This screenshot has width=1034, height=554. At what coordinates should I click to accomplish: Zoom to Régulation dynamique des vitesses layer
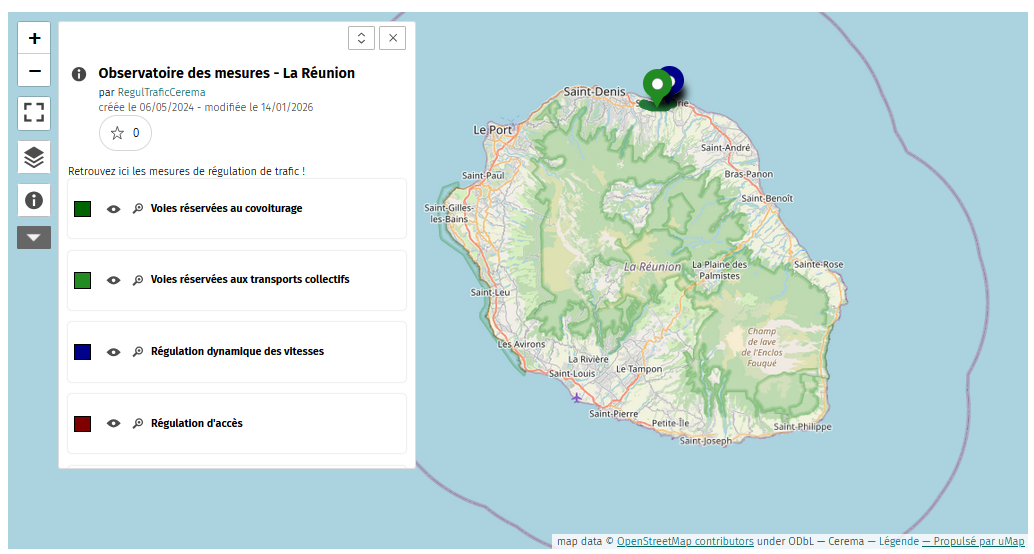point(138,352)
